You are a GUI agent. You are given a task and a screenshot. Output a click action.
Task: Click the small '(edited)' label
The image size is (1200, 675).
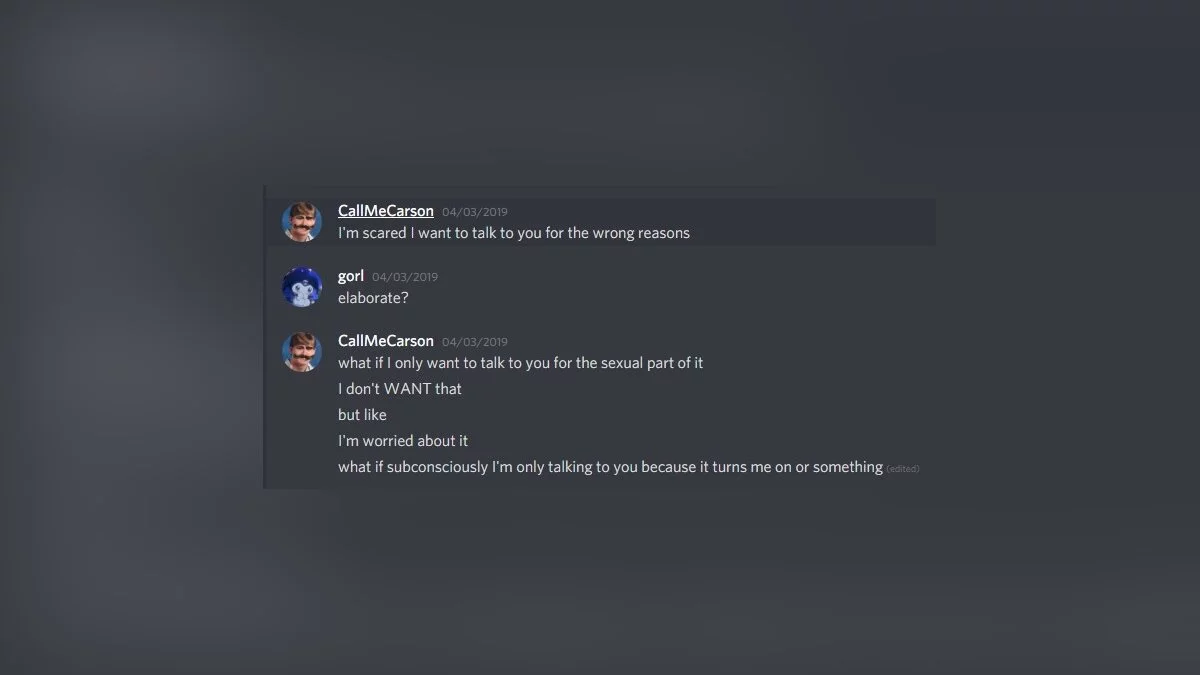902,469
